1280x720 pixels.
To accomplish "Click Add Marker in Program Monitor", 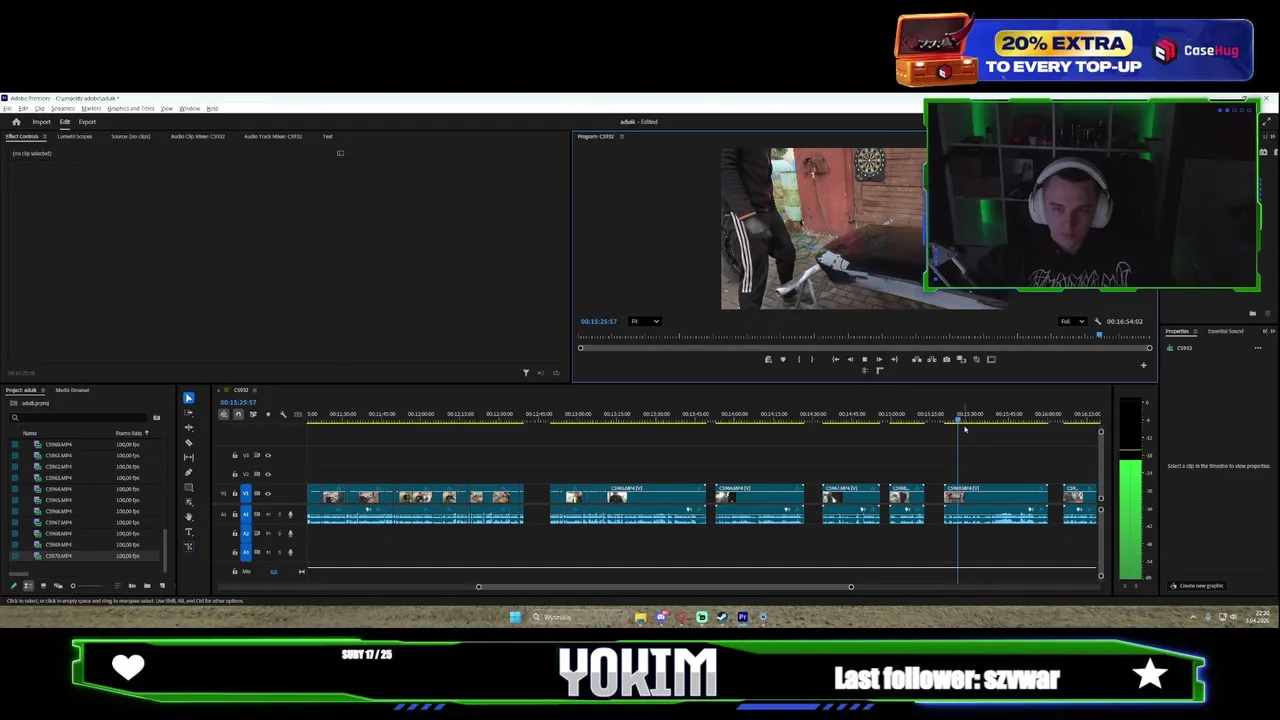I will 783,359.
